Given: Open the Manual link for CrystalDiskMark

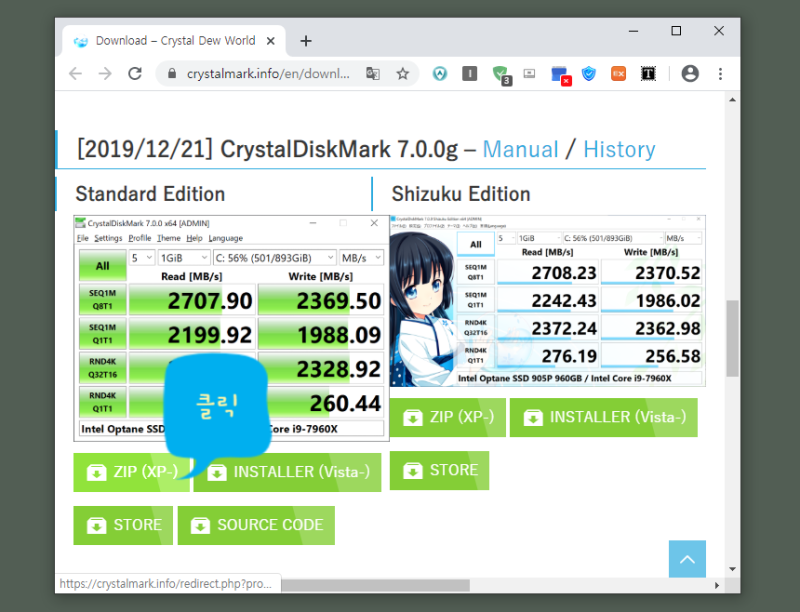Looking at the screenshot, I should 520,149.
